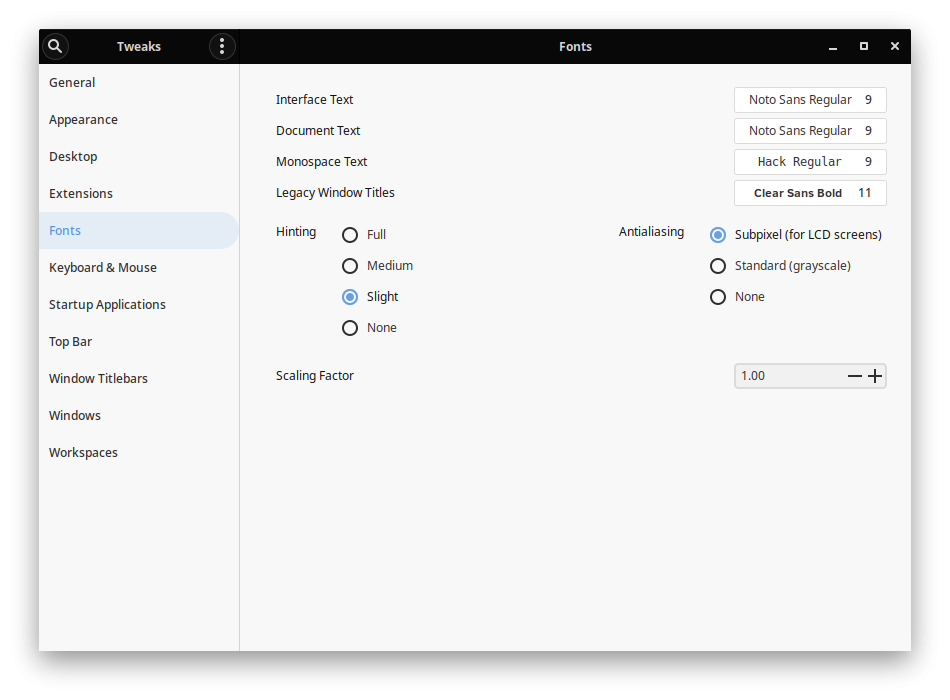
Task: Decrease scaling factor with minus icon
Action: pyautogui.click(x=854, y=376)
